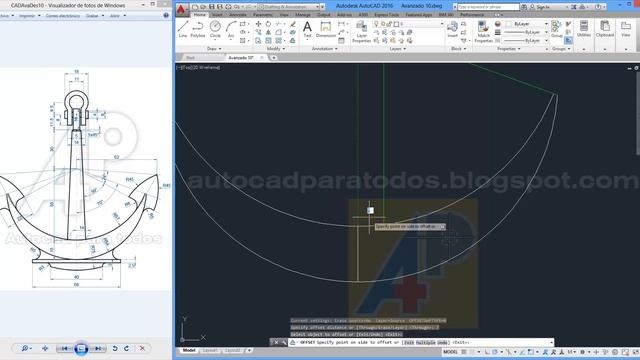Open the Utilities panel button
This screenshot has width=640, height=360.
(x=584, y=29)
